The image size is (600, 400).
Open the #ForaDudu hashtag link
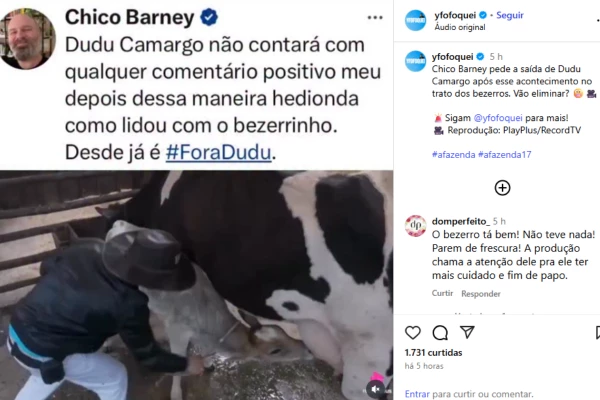(x=218, y=152)
